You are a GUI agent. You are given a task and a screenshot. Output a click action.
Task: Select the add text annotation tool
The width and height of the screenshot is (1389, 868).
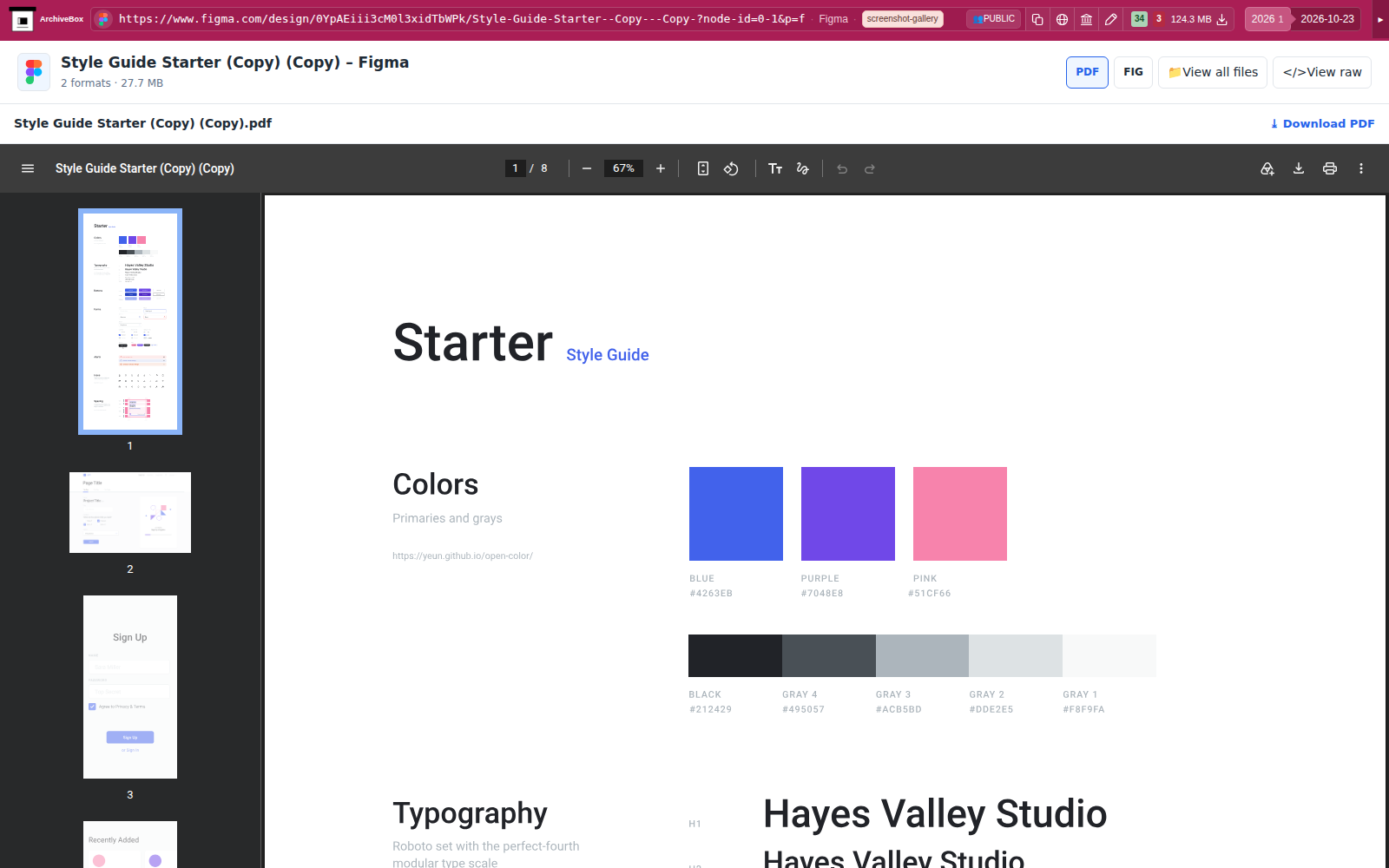(775, 168)
